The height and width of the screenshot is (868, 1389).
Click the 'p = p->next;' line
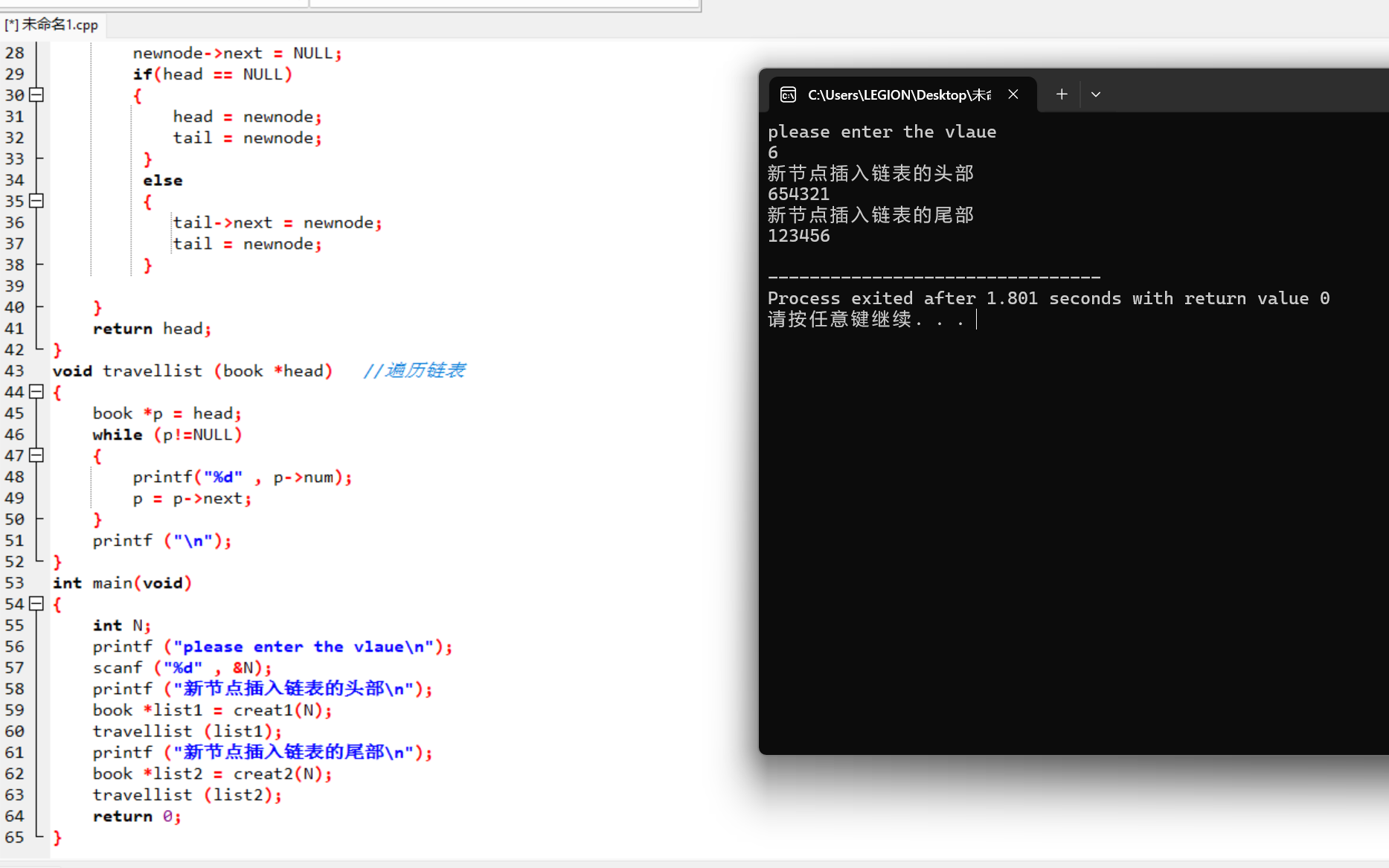tap(193, 498)
